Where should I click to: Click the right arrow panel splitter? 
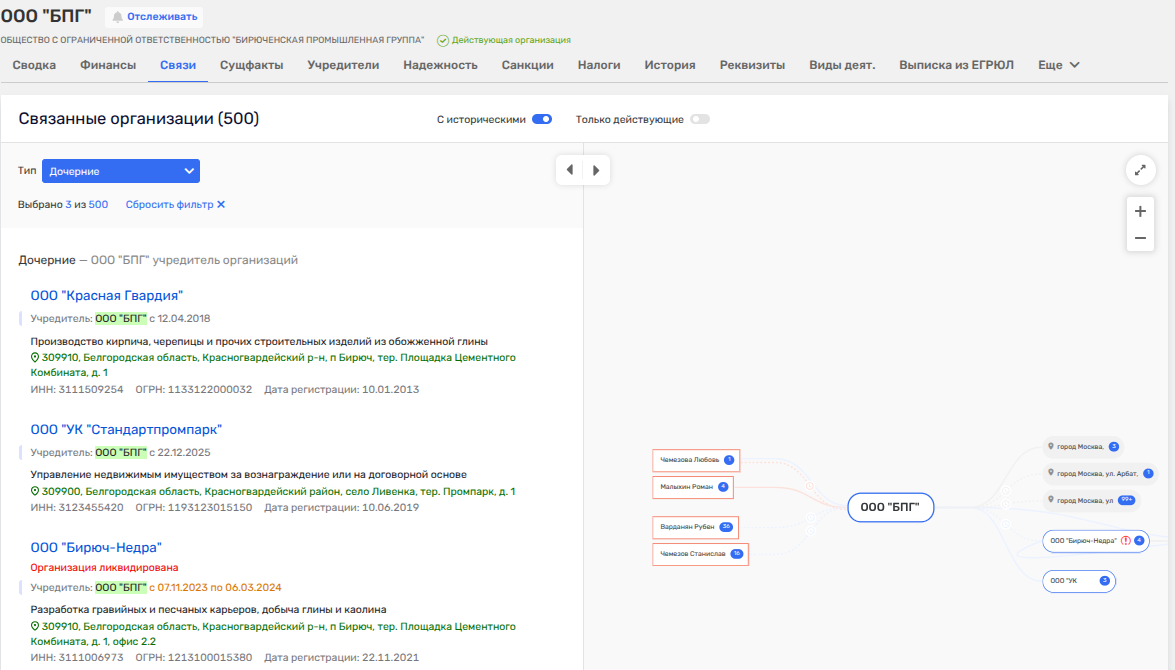click(x=596, y=170)
